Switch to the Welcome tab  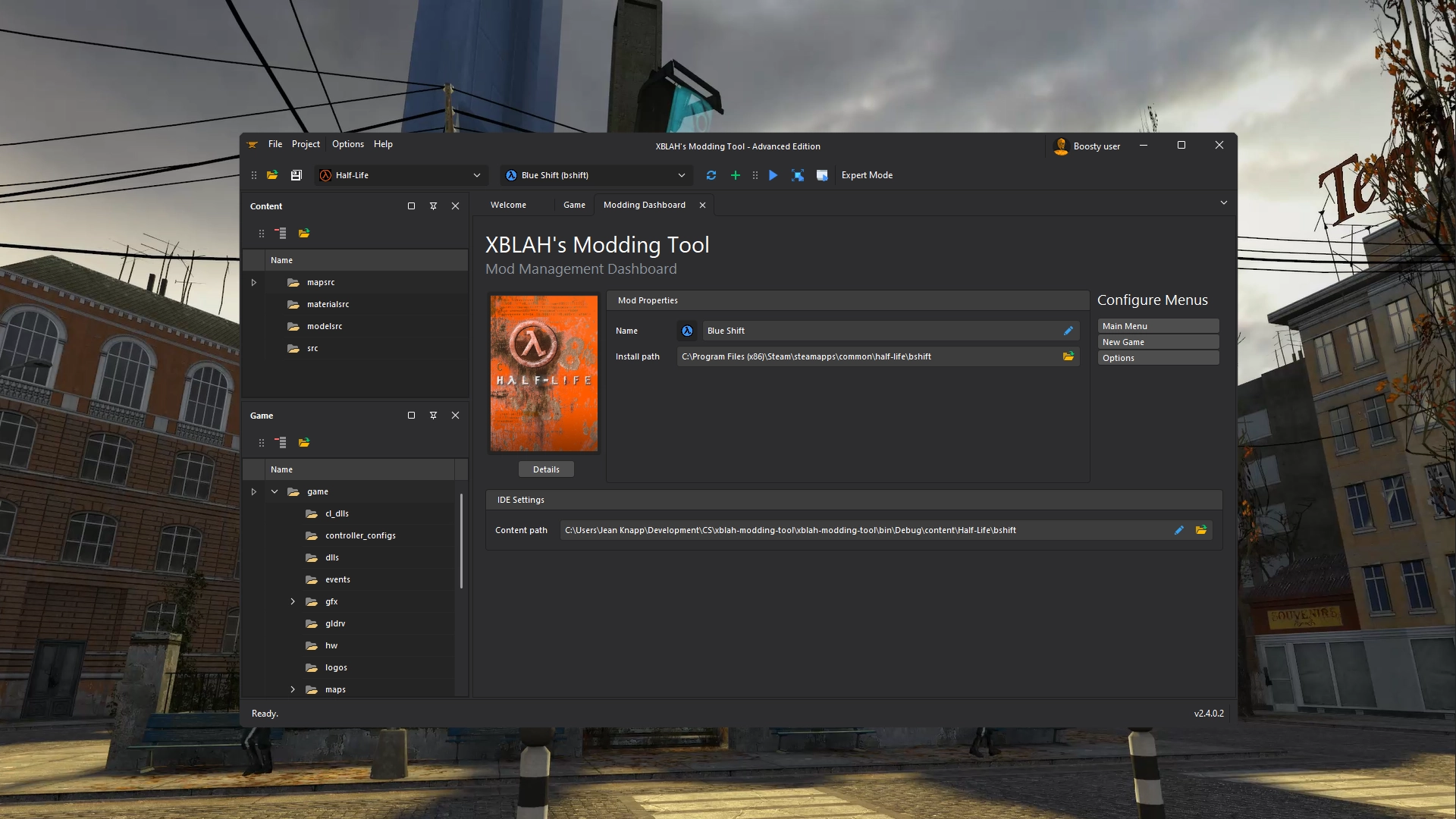coord(508,205)
